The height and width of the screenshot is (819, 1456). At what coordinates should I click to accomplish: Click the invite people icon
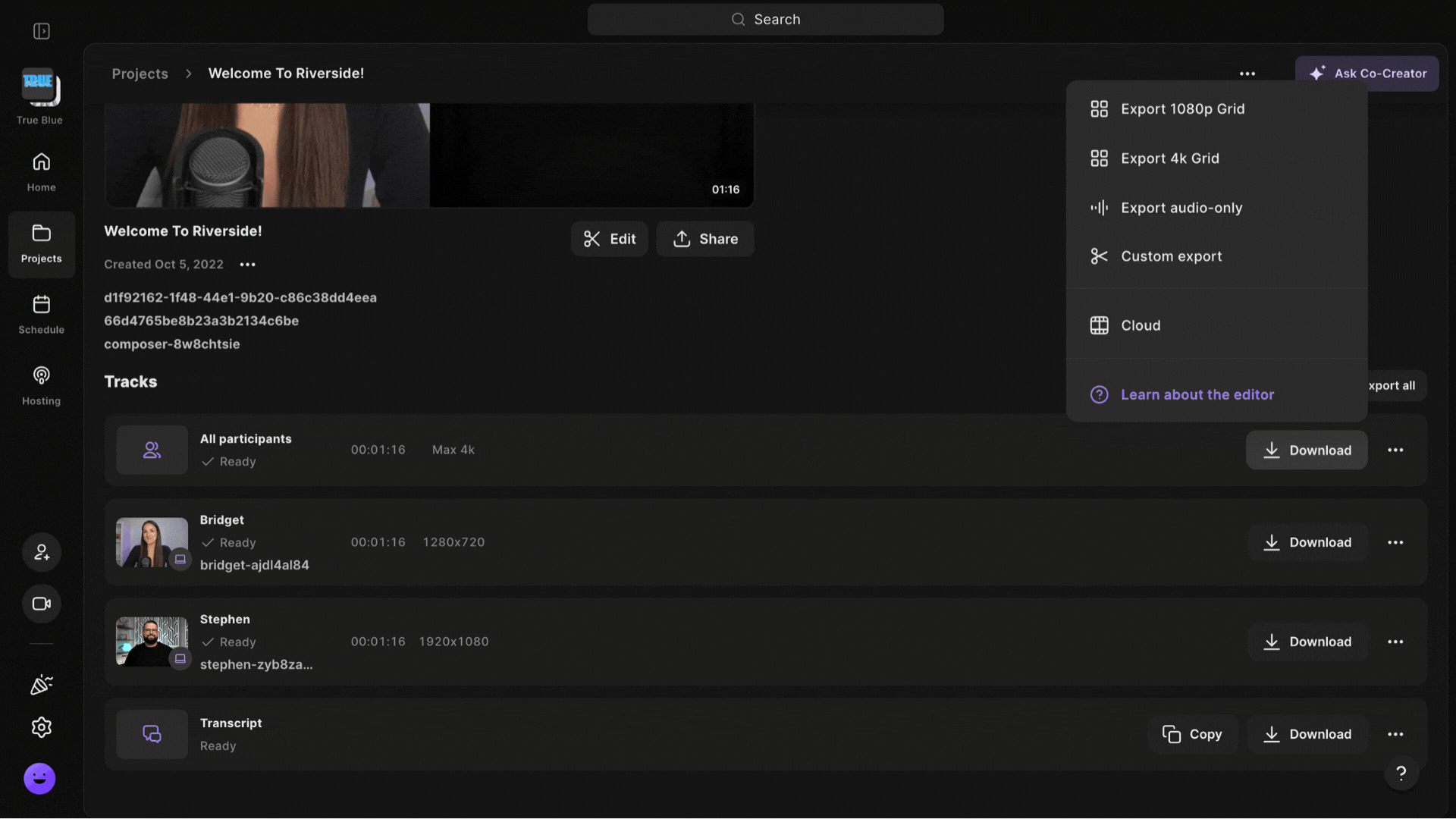[x=41, y=553]
